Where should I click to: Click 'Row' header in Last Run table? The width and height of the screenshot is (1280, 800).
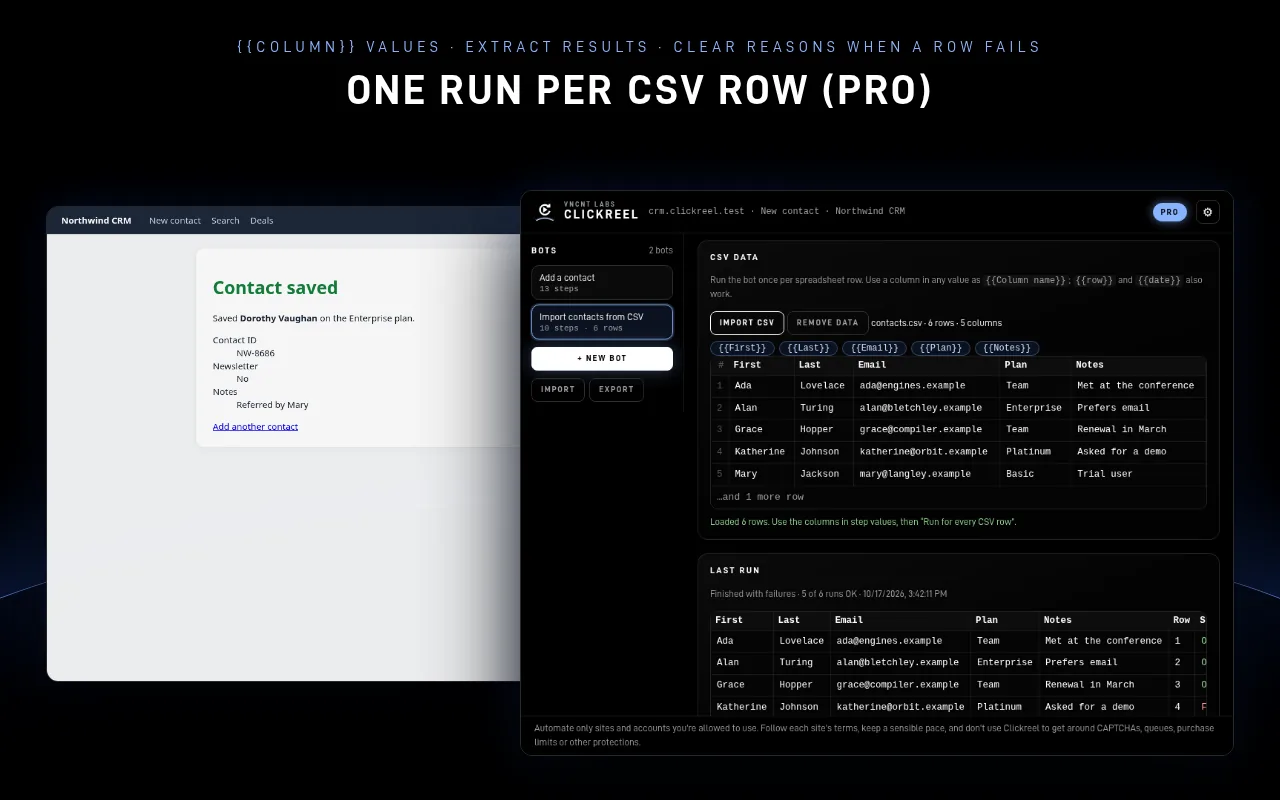point(1181,620)
